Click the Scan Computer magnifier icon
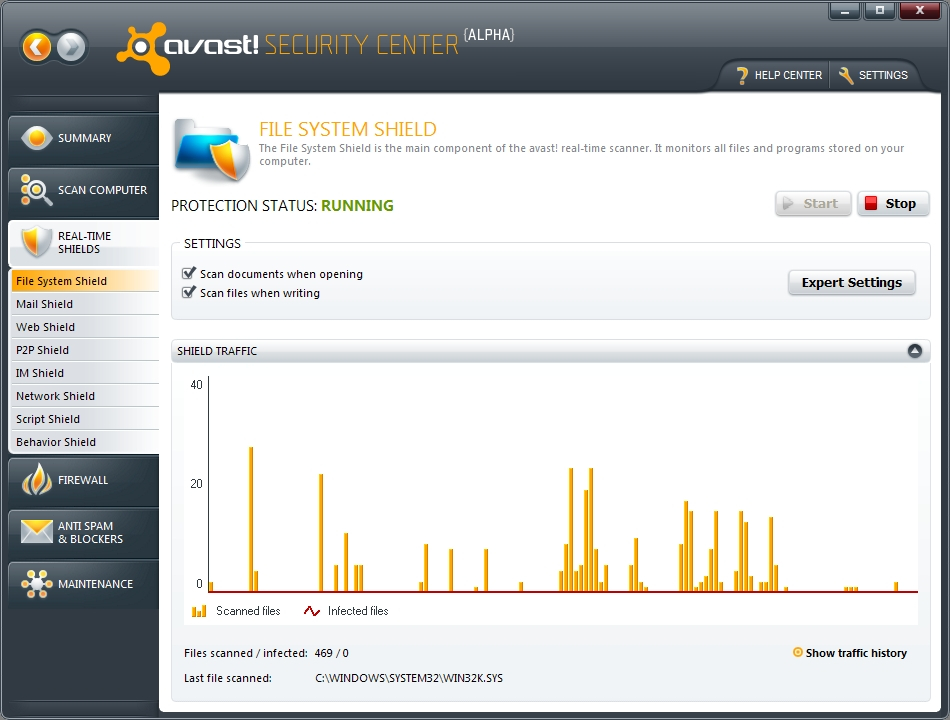Screen dimensions: 950x720 tap(37, 190)
